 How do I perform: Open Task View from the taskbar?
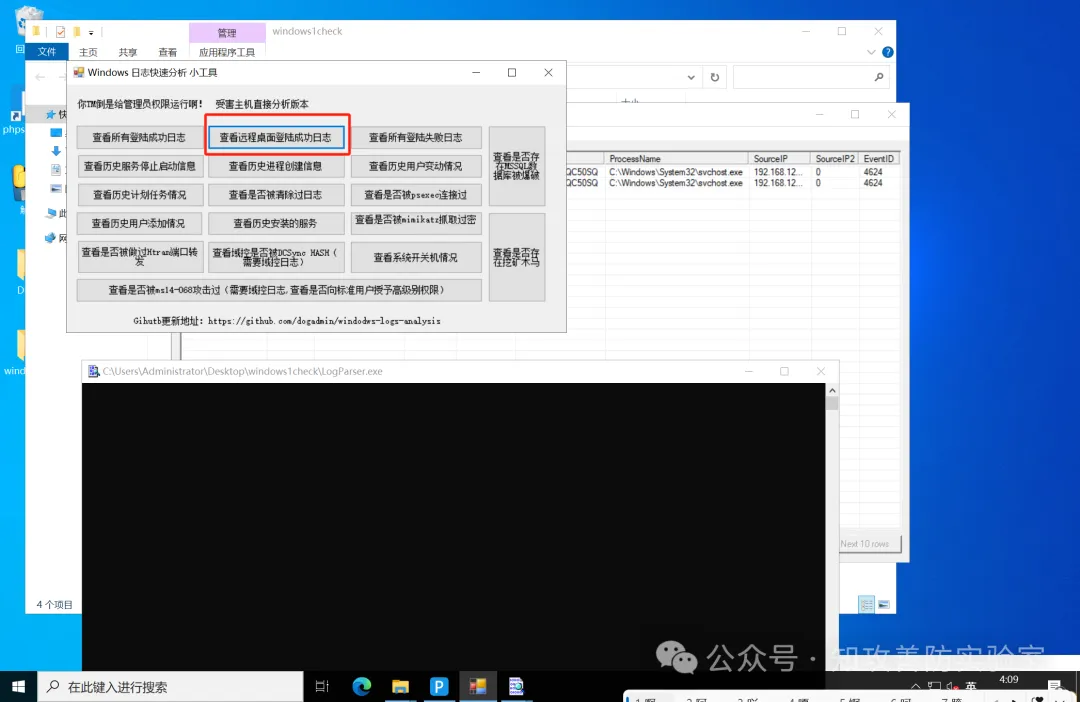pyautogui.click(x=322, y=686)
